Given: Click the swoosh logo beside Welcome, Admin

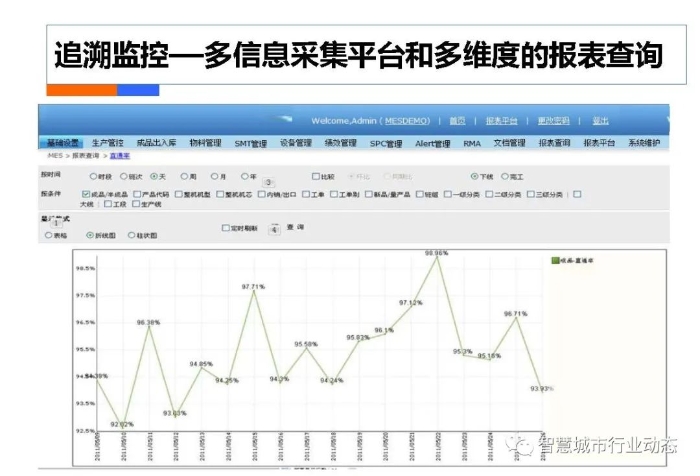Looking at the screenshot, I should (285, 118).
